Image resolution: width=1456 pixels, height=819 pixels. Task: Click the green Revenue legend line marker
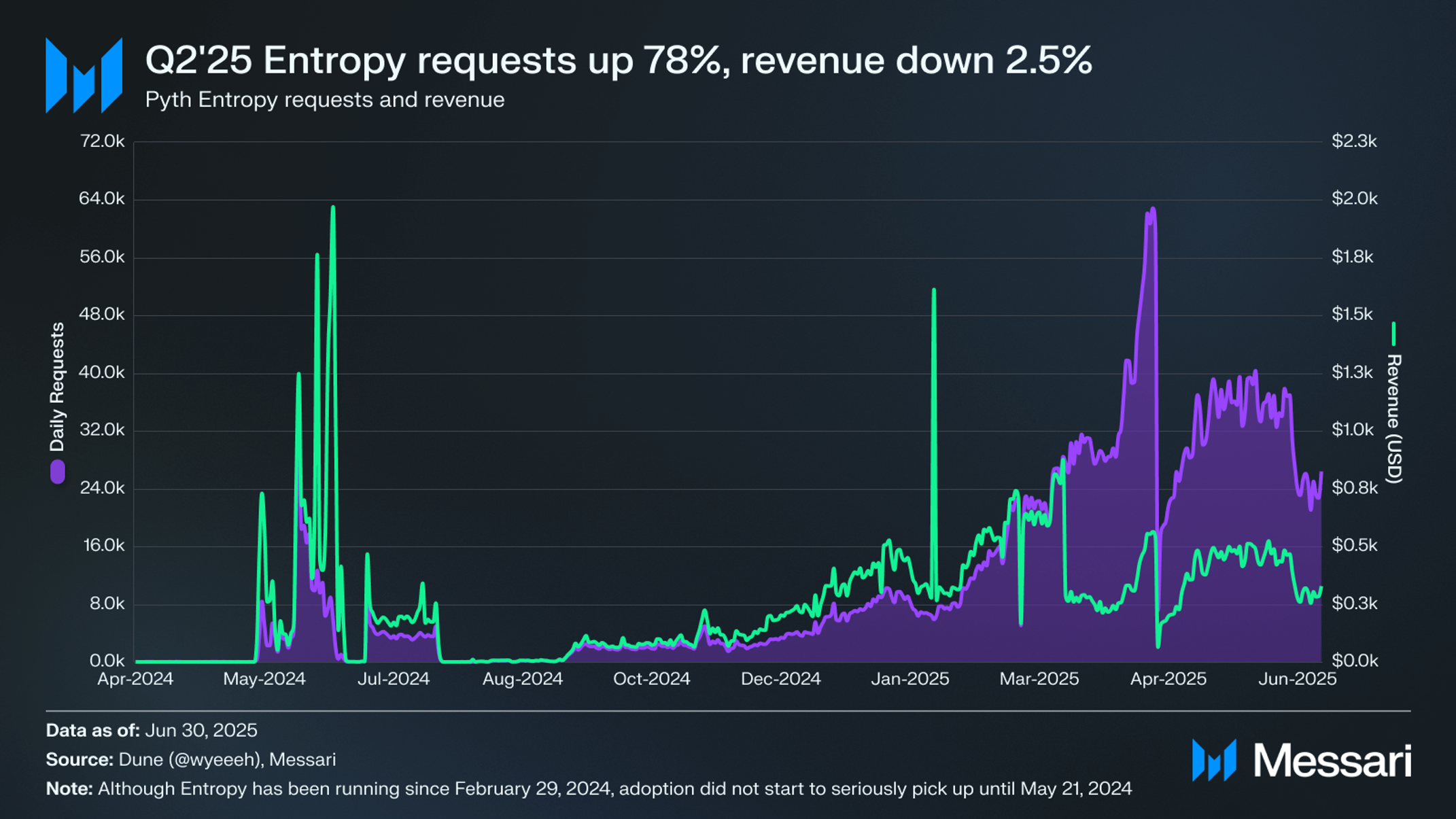1393,334
